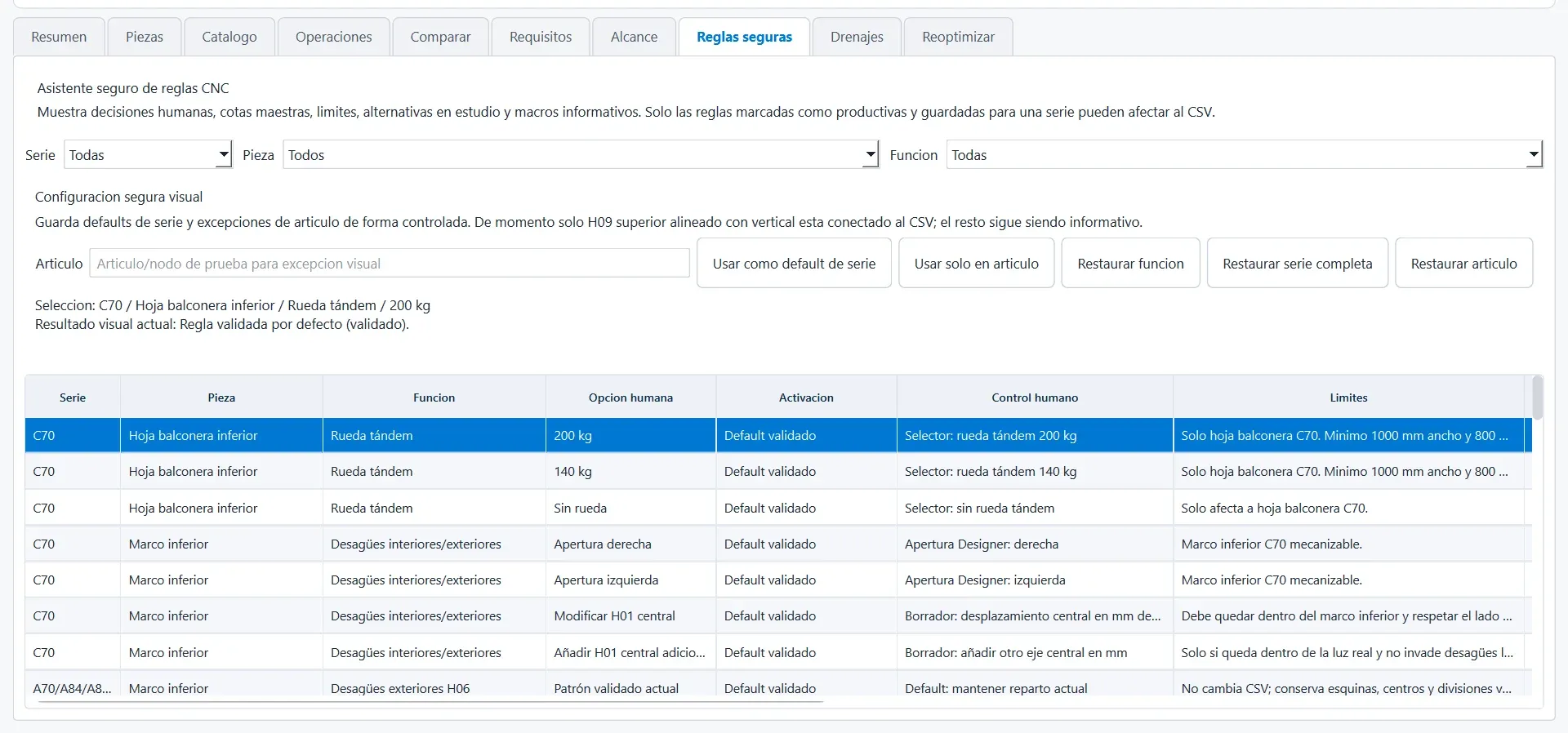Screen dimensions: 1568x733
Task: Click the Funcion column header
Action: (x=434, y=398)
